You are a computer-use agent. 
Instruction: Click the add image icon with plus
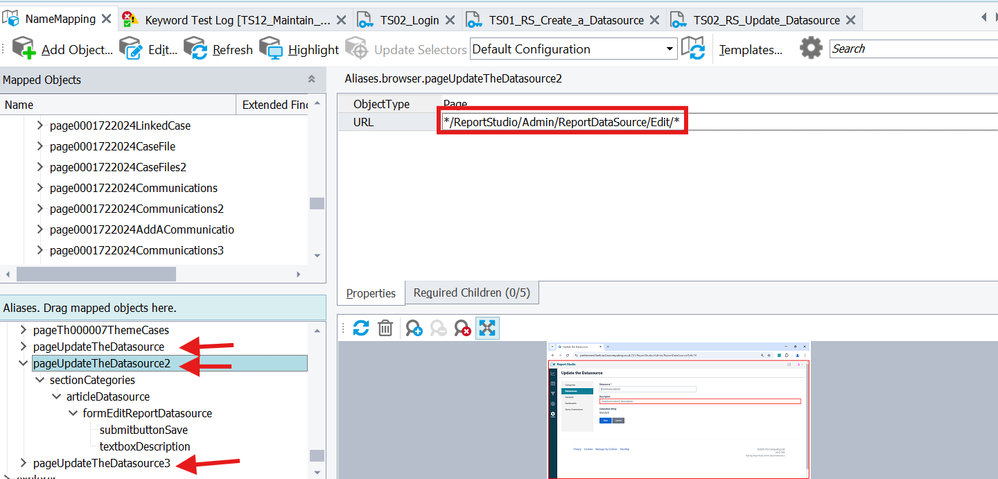pyautogui.click(x=413, y=328)
